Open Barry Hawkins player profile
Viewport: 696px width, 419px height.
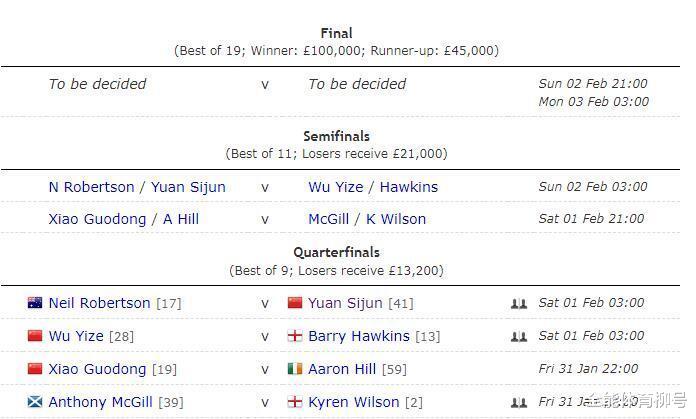click(359, 336)
